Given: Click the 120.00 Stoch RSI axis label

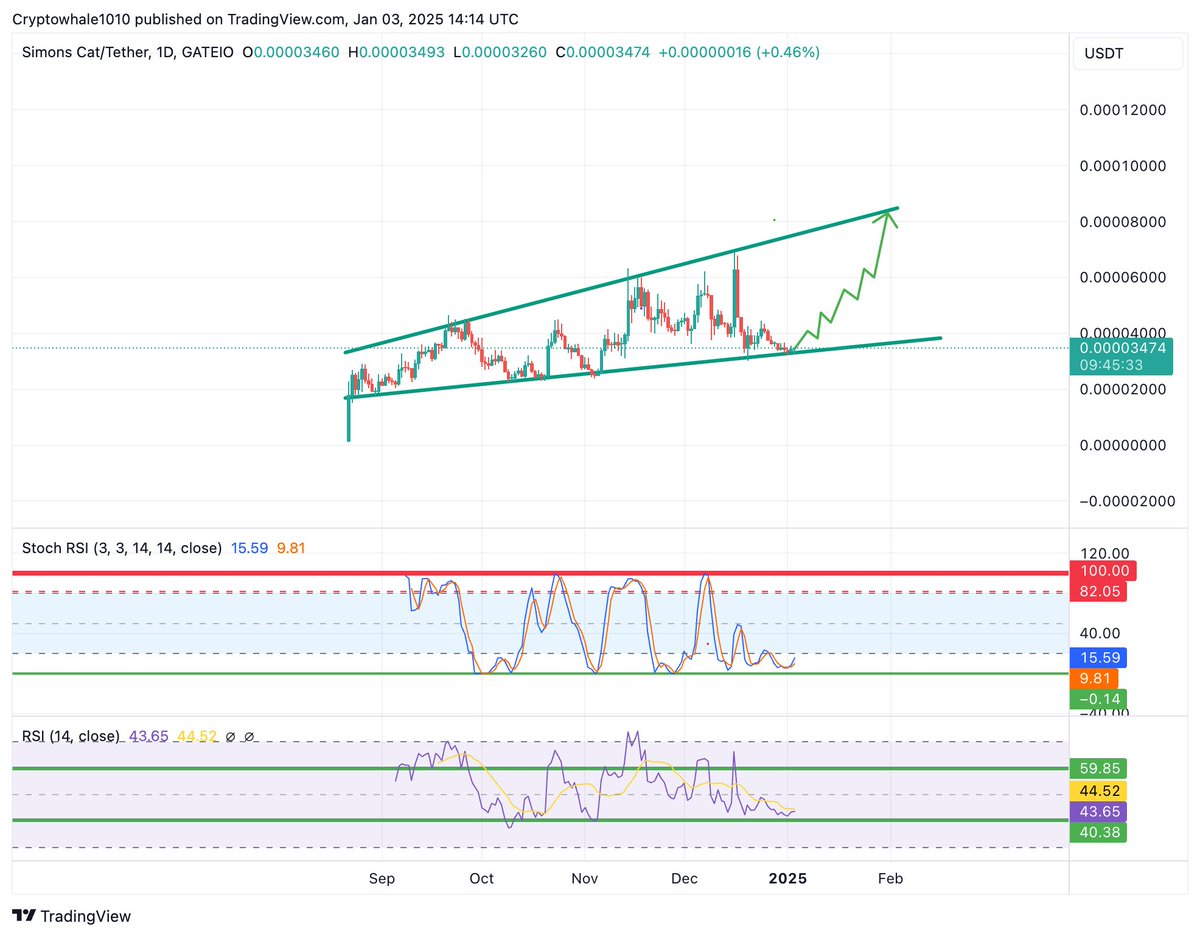Looking at the screenshot, I should pyautogui.click(x=1107, y=553).
